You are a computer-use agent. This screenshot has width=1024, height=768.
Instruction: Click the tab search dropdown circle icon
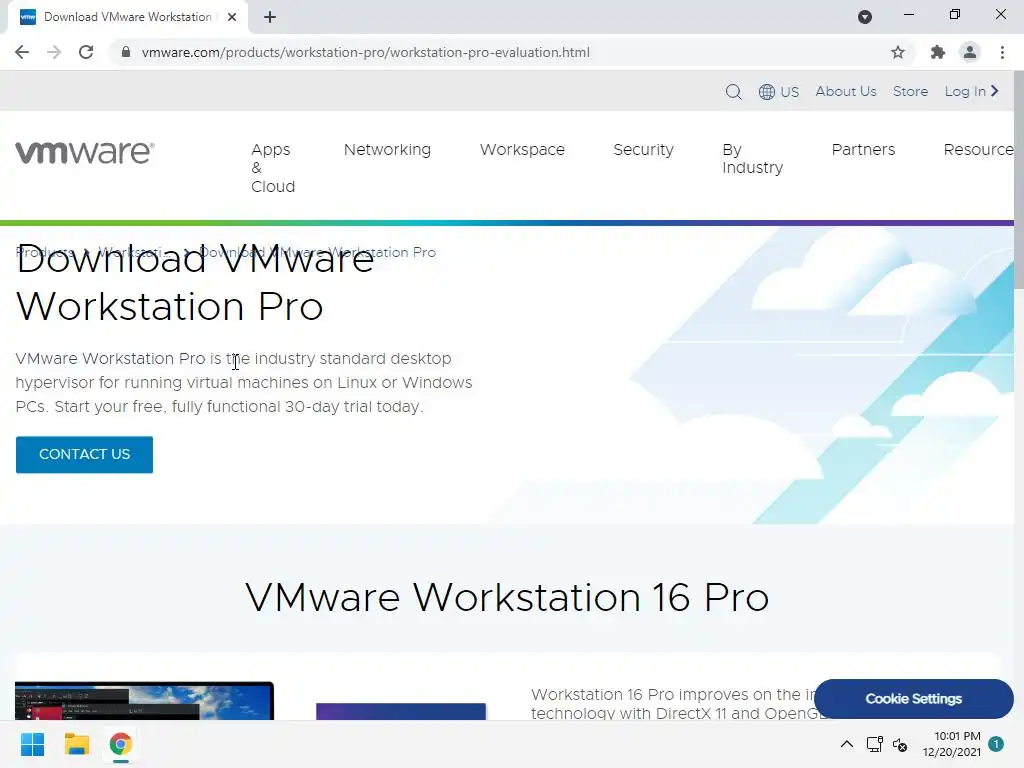click(x=865, y=17)
